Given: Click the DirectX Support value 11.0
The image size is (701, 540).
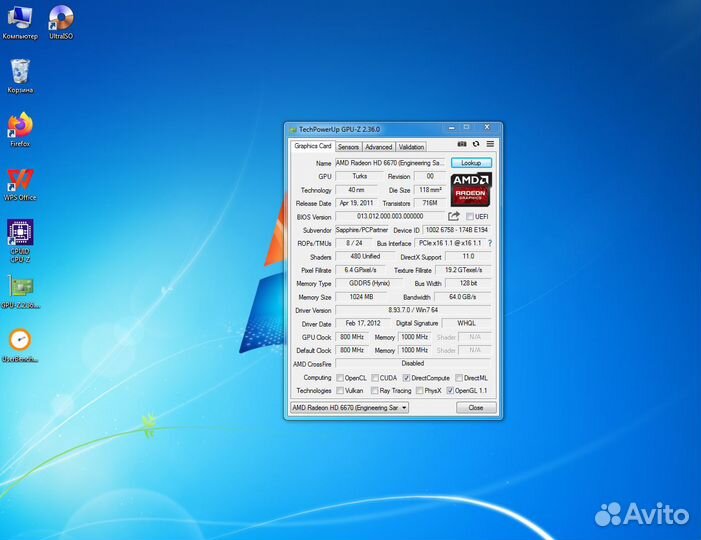Looking at the screenshot, I should coord(469,257).
